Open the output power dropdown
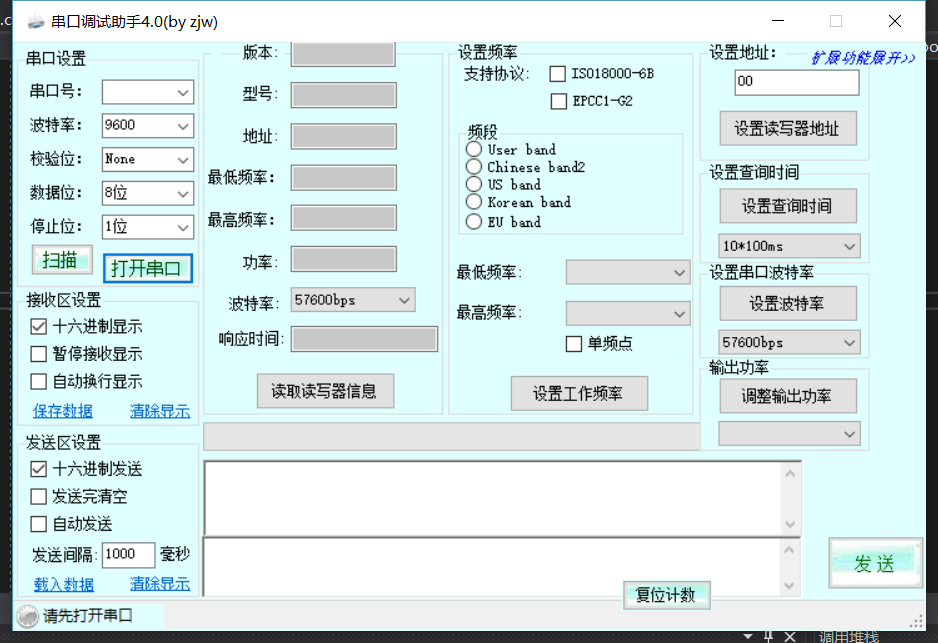Screen dimensions: 938x643 point(790,434)
